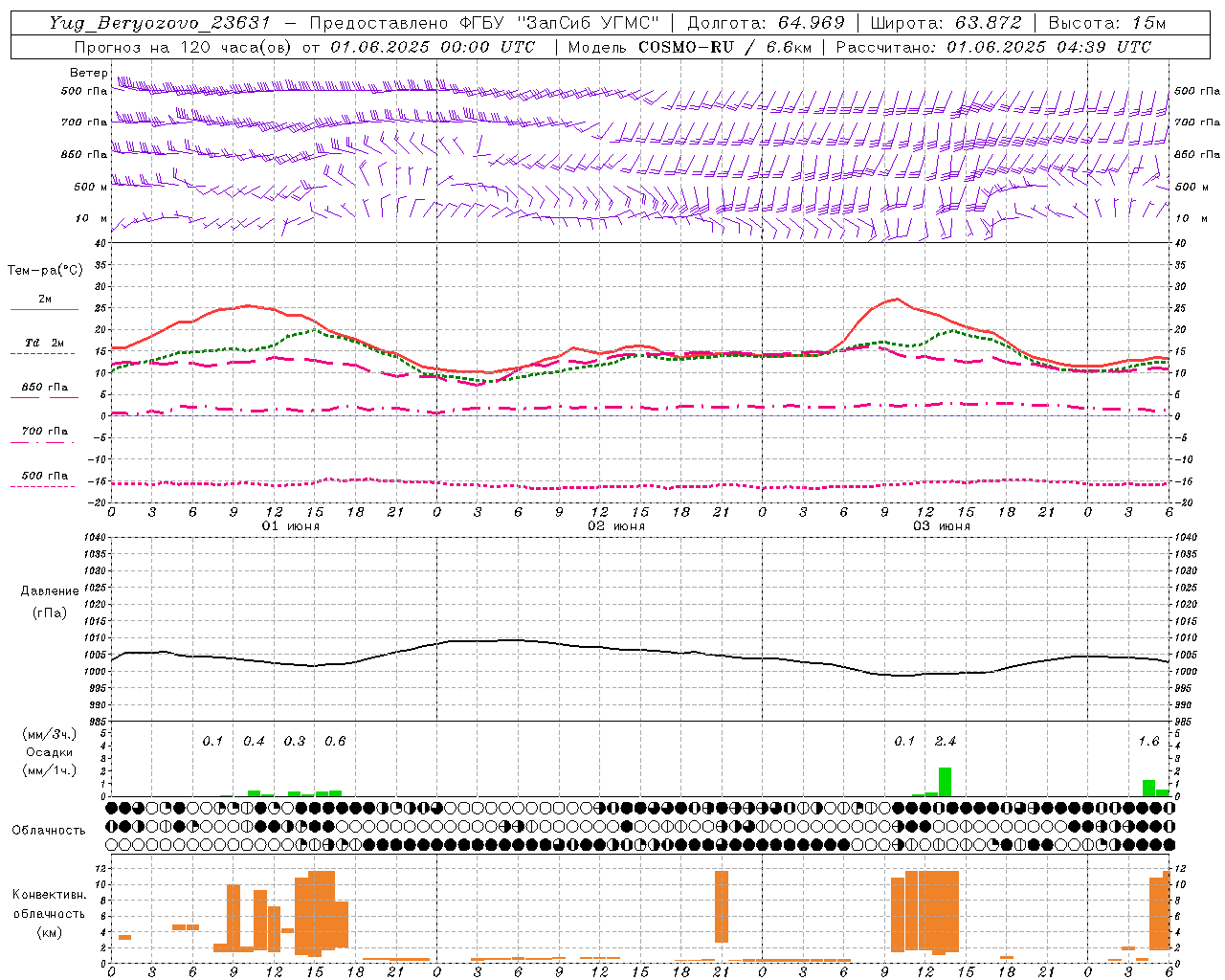Click the Давление pressure panel label
The height and width of the screenshot is (980, 1225).
coord(49,591)
